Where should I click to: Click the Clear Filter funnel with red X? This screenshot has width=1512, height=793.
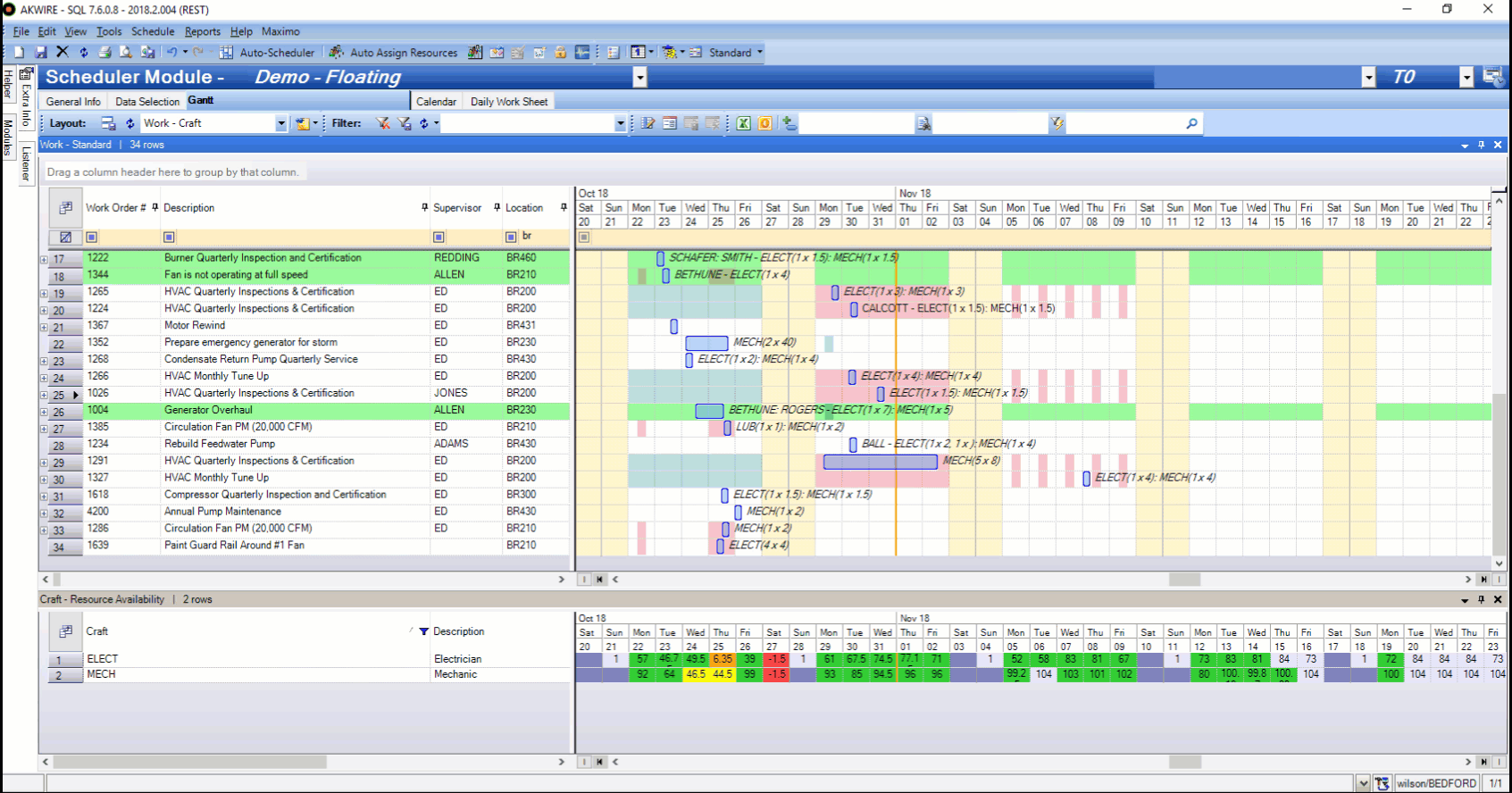point(382,123)
